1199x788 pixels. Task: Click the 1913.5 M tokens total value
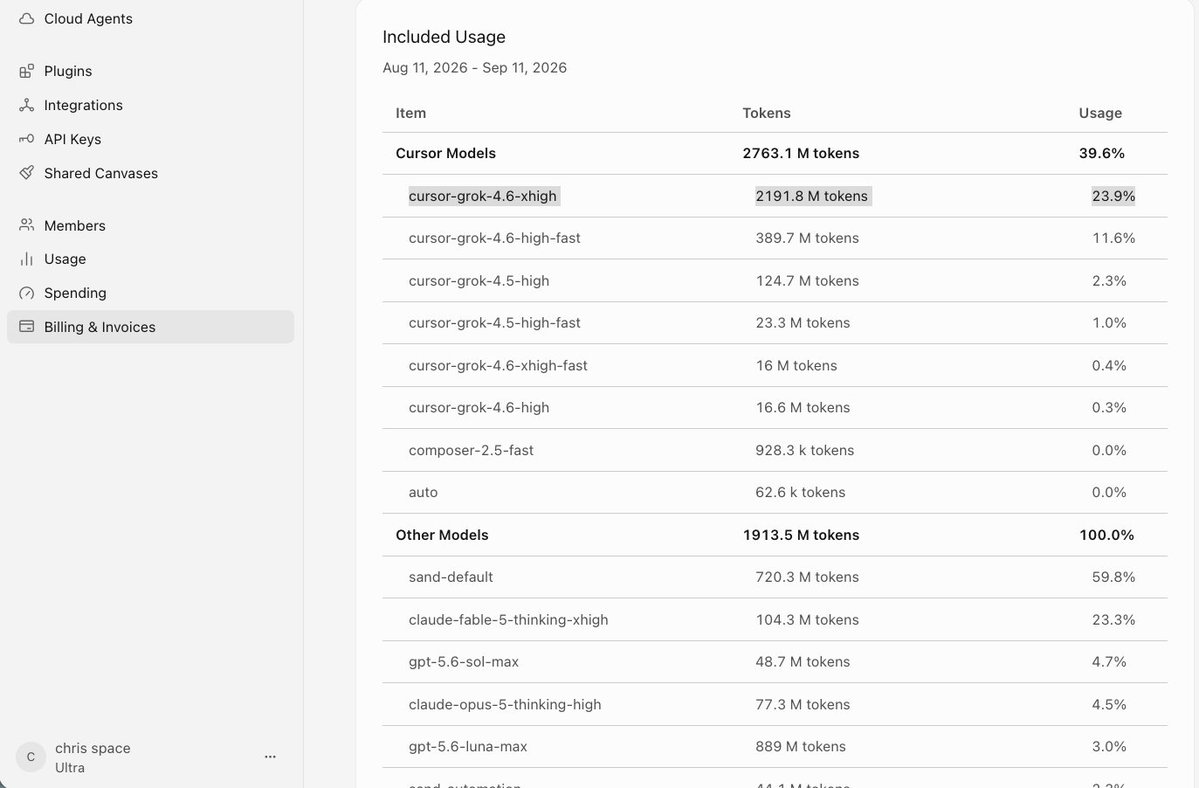pos(801,535)
